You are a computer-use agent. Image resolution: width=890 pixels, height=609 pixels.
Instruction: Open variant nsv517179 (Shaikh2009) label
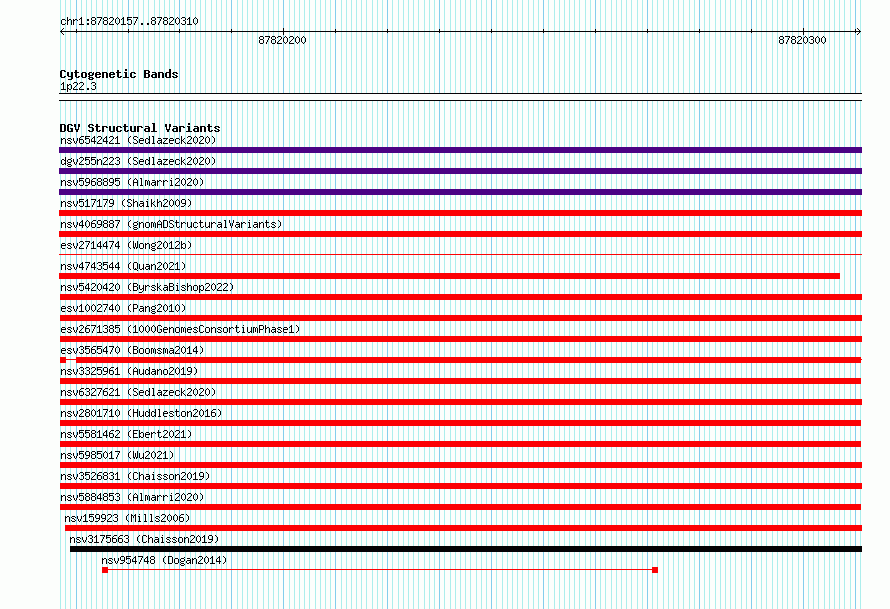[x=126, y=203]
